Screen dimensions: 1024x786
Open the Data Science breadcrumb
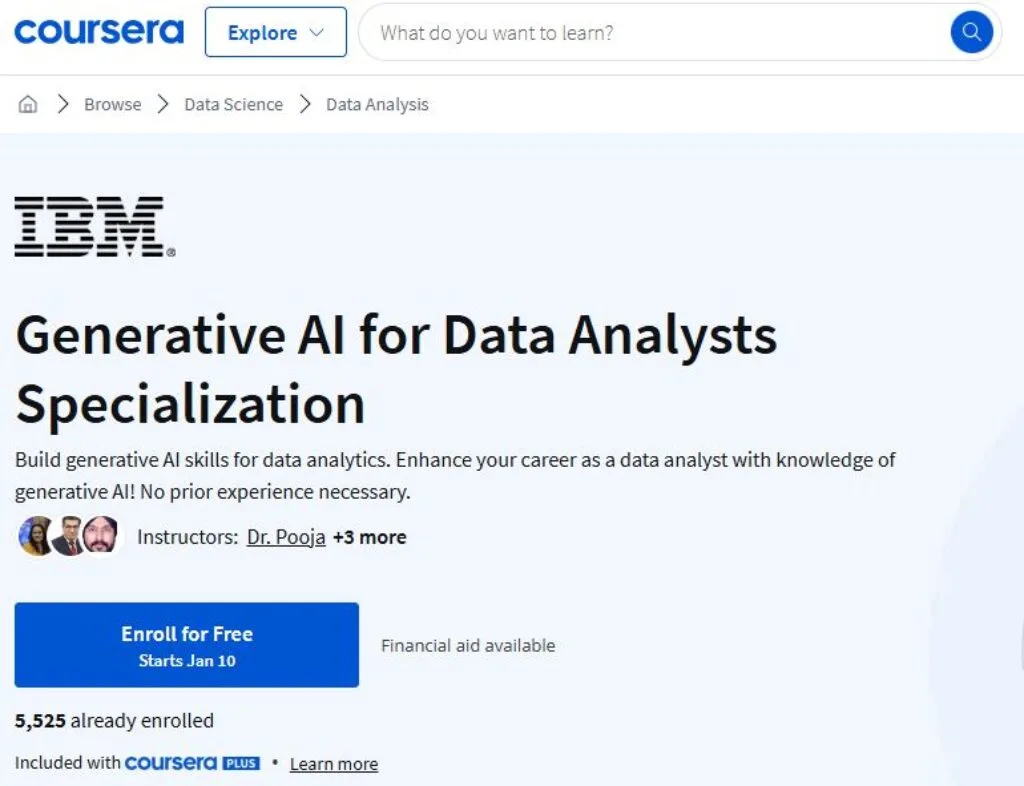pyautogui.click(x=233, y=104)
